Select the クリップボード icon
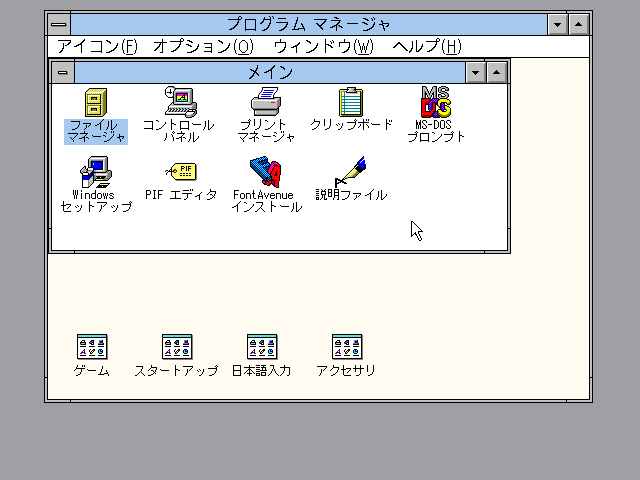This screenshot has width=640, height=480. (x=351, y=102)
